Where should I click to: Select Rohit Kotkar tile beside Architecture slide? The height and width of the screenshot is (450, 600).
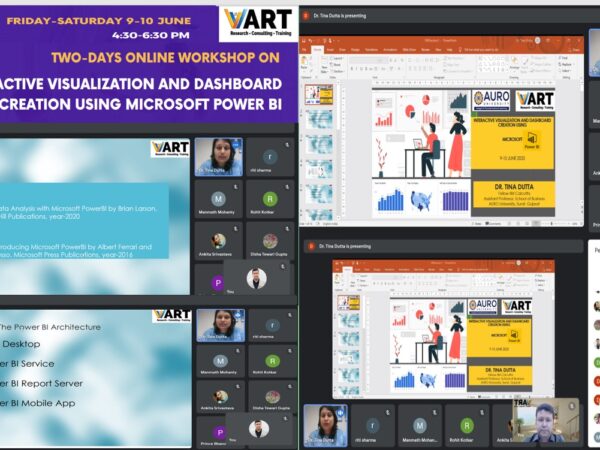point(272,361)
